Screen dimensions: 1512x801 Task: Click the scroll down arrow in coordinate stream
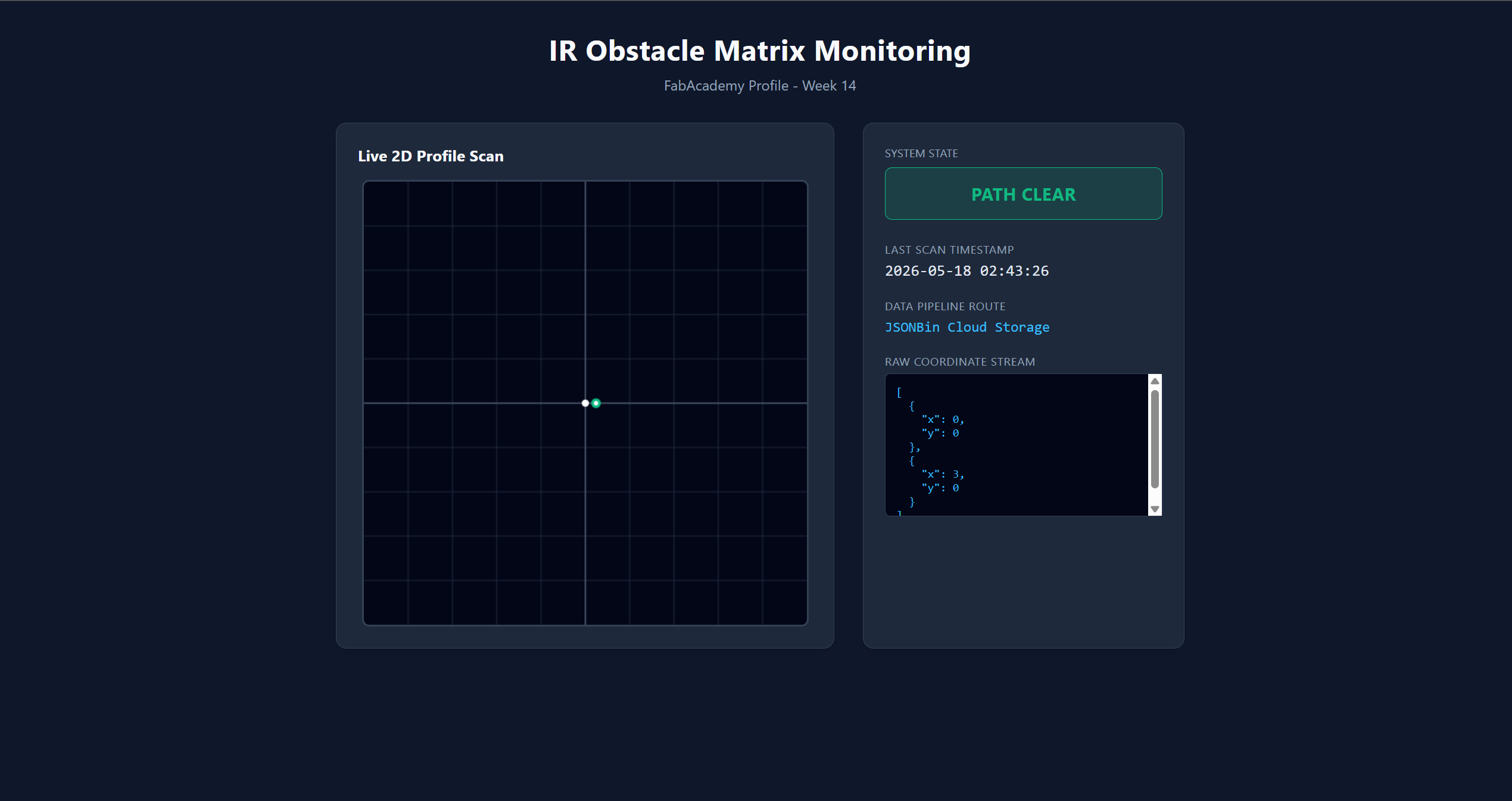(x=1155, y=509)
